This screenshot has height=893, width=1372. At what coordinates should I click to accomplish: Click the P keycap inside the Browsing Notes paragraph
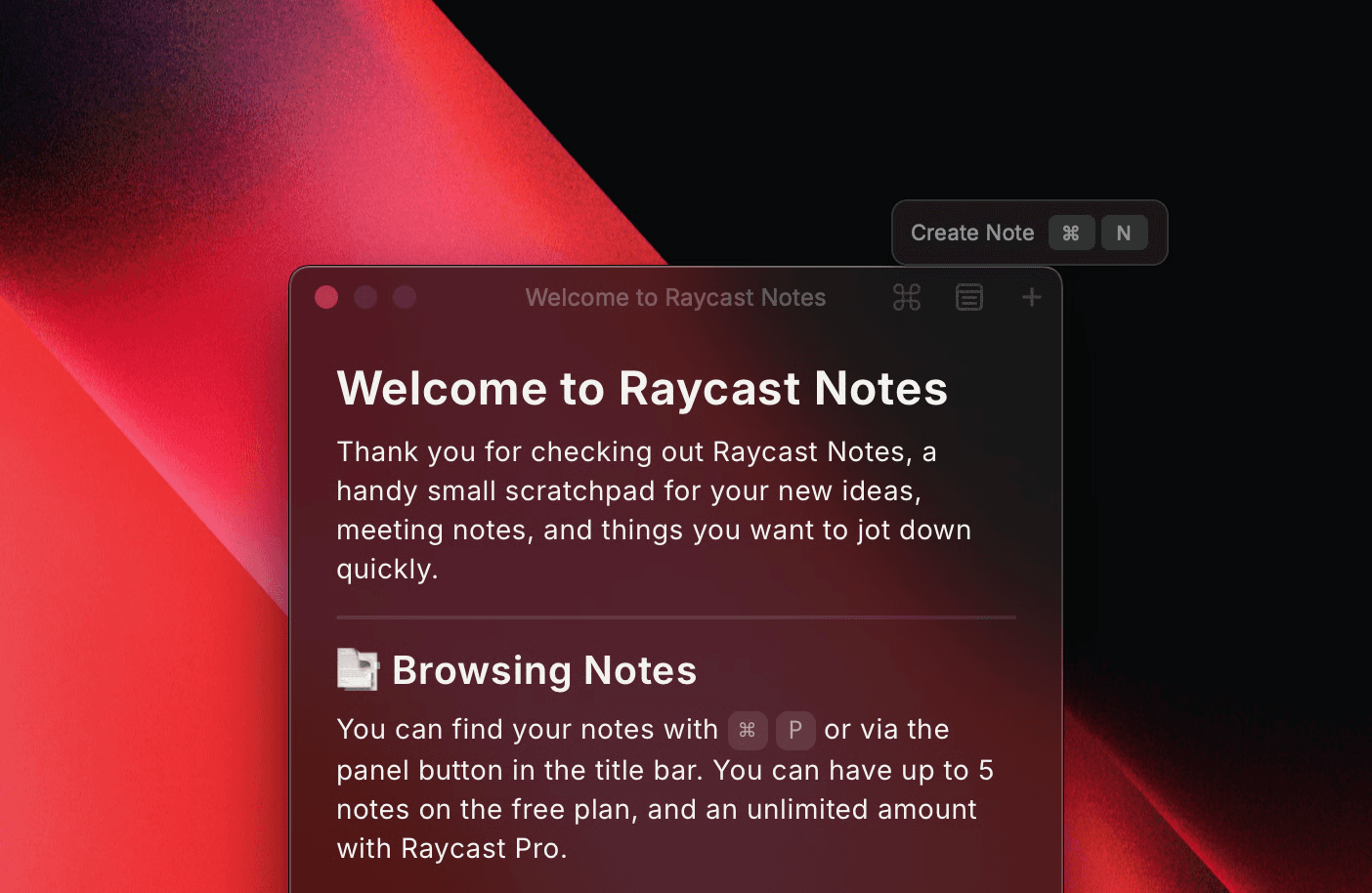[x=794, y=730]
